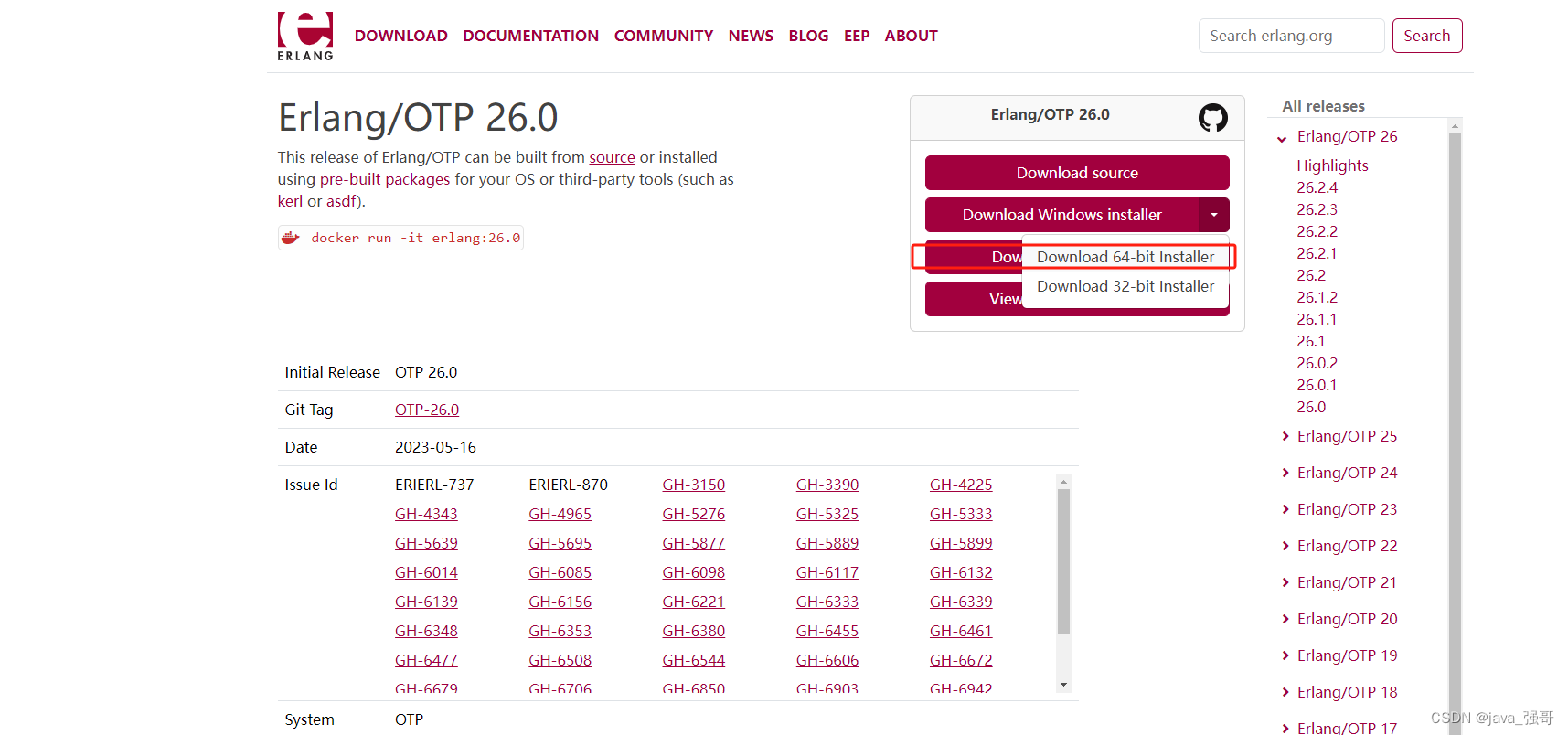
Task: Select release 26.2.2
Action: click(x=1317, y=231)
